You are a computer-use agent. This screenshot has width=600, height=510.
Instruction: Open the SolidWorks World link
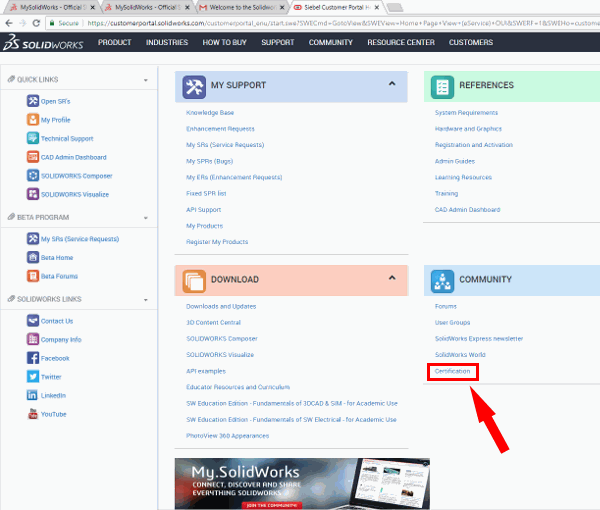click(x=460, y=355)
